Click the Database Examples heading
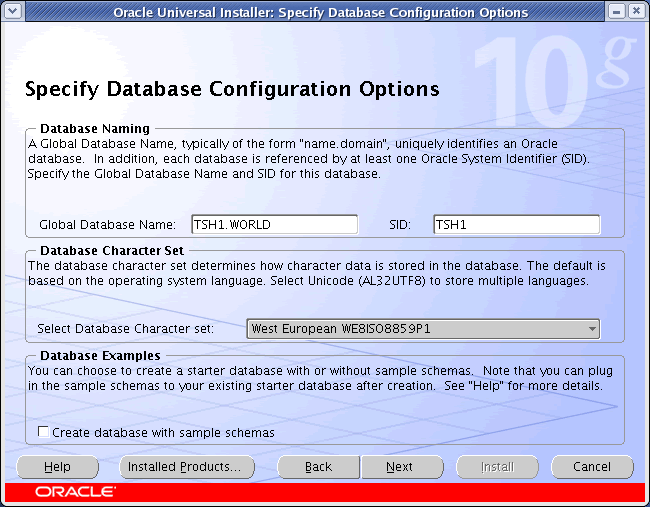The width and height of the screenshot is (650, 507). tap(100, 356)
